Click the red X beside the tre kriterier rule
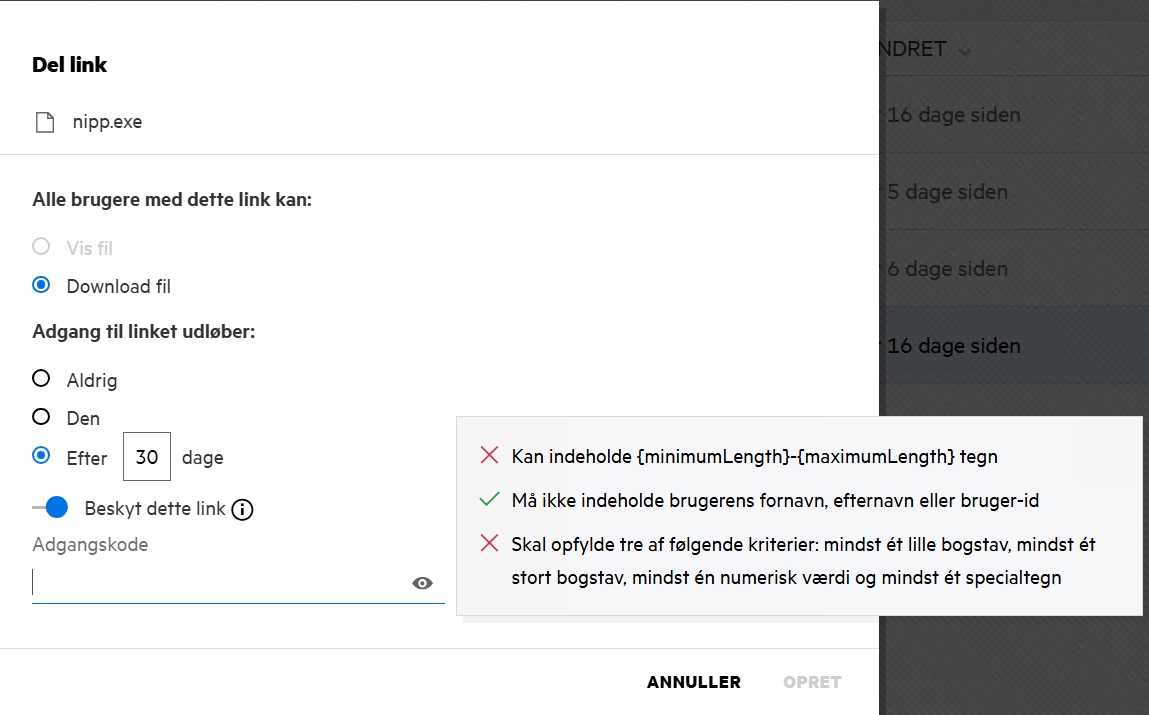 click(x=489, y=544)
